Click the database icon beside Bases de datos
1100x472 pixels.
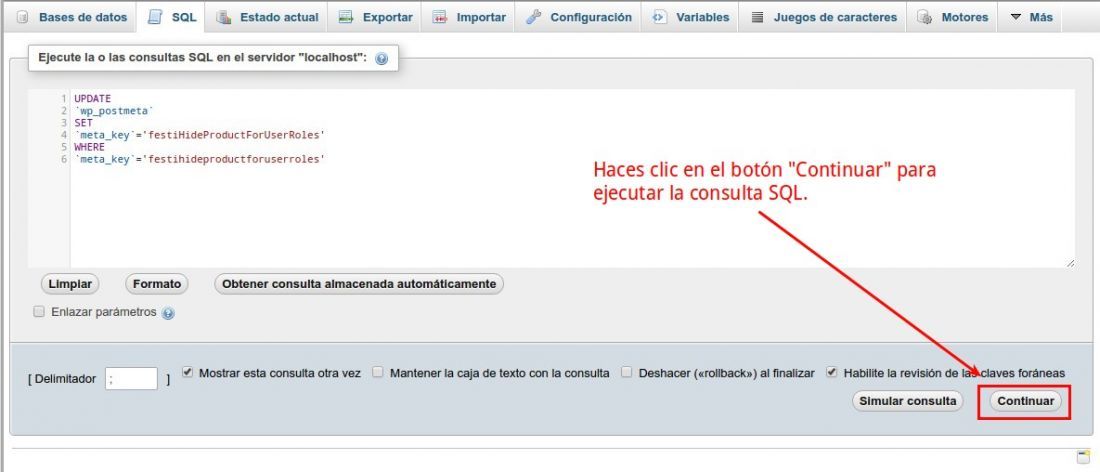[22, 18]
